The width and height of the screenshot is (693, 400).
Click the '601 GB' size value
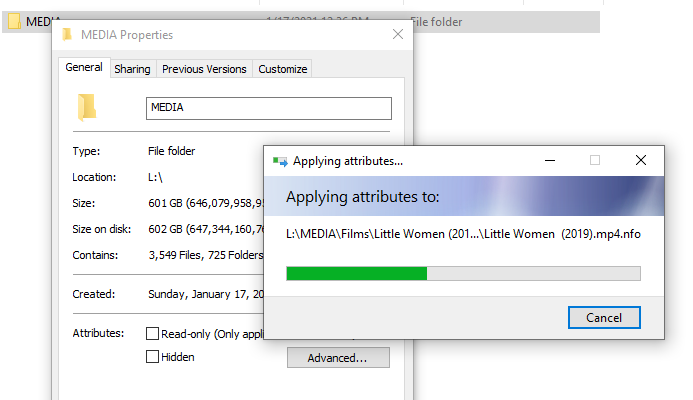[x=206, y=203]
